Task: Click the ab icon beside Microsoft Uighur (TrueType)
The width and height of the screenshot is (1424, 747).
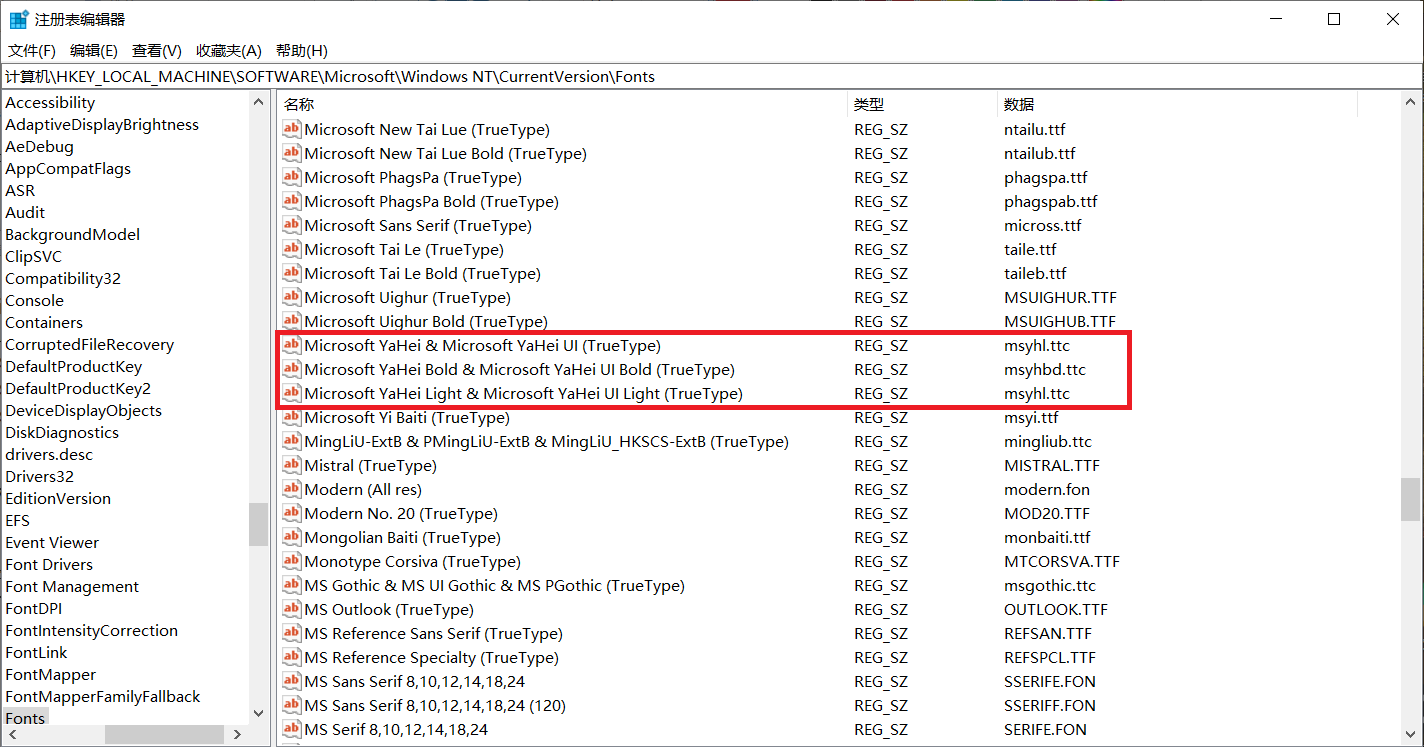Action: coord(292,297)
